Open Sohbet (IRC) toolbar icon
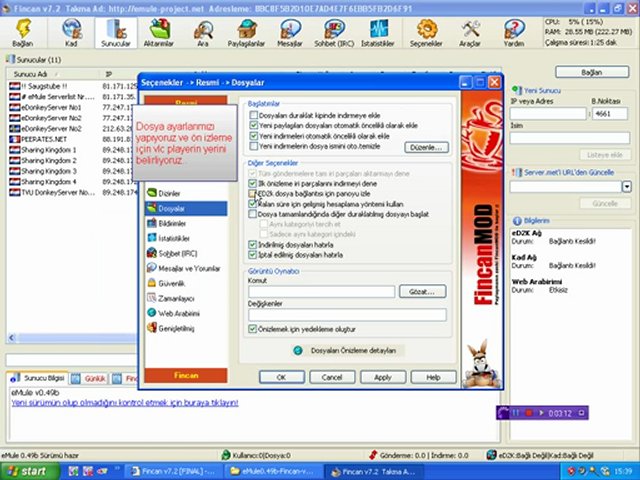The image size is (640, 480). click(x=334, y=33)
